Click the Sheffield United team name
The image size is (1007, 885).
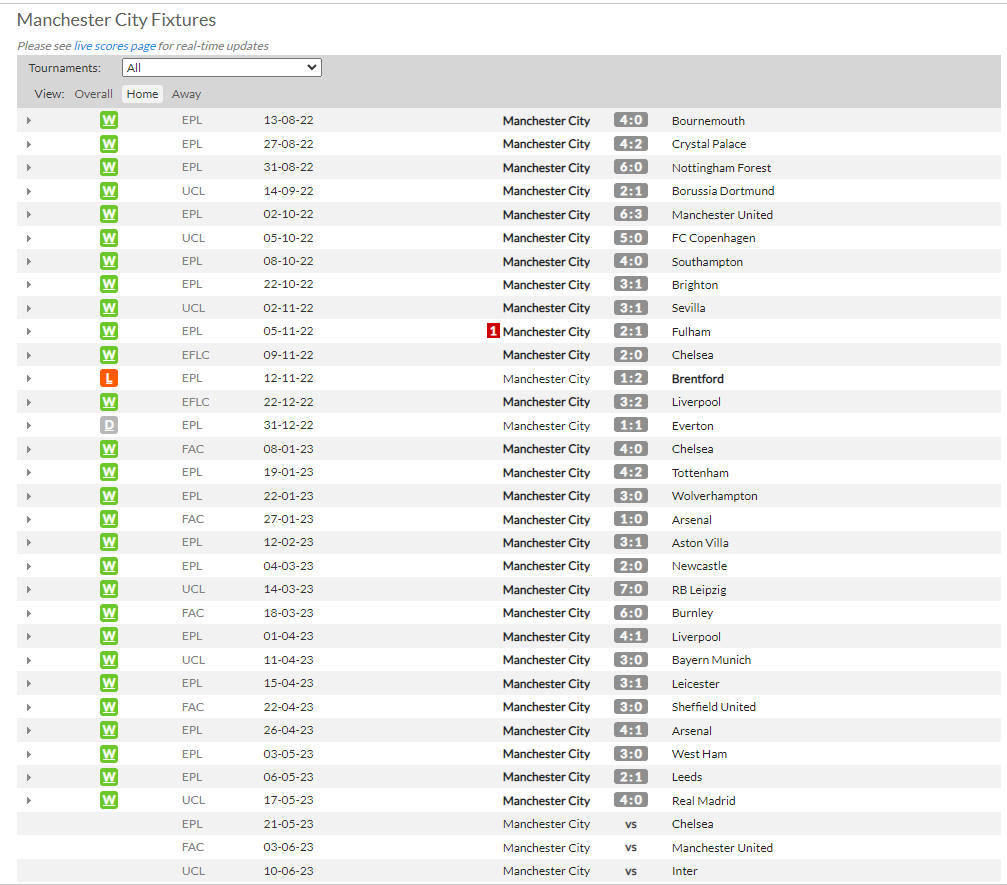[x=714, y=706]
